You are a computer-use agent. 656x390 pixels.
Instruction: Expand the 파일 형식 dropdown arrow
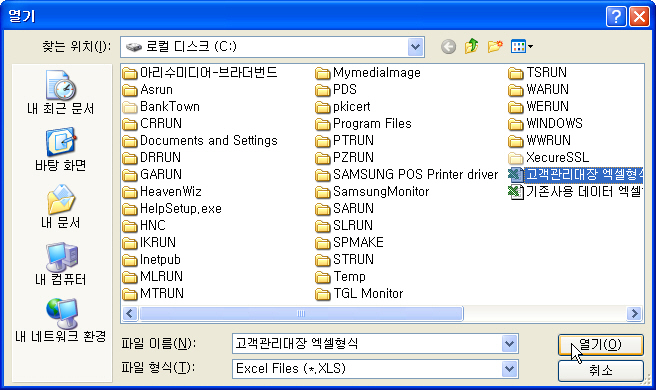coord(509,369)
